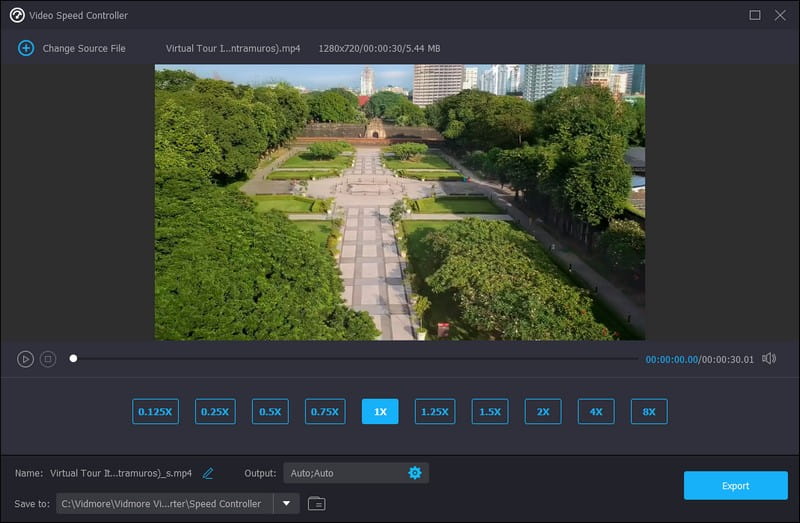The image size is (800, 523).
Task: Select 4X speed
Action: 596,411
